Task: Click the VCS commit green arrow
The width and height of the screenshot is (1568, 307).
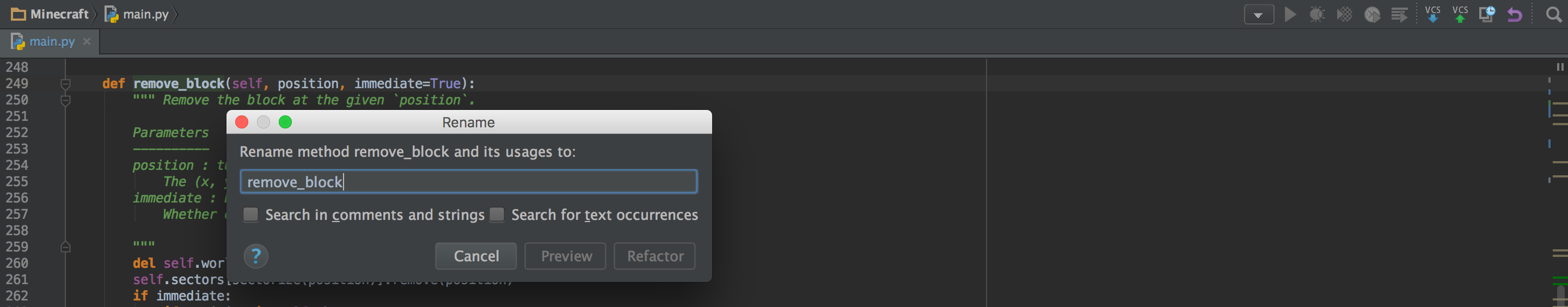Action: point(1460,15)
